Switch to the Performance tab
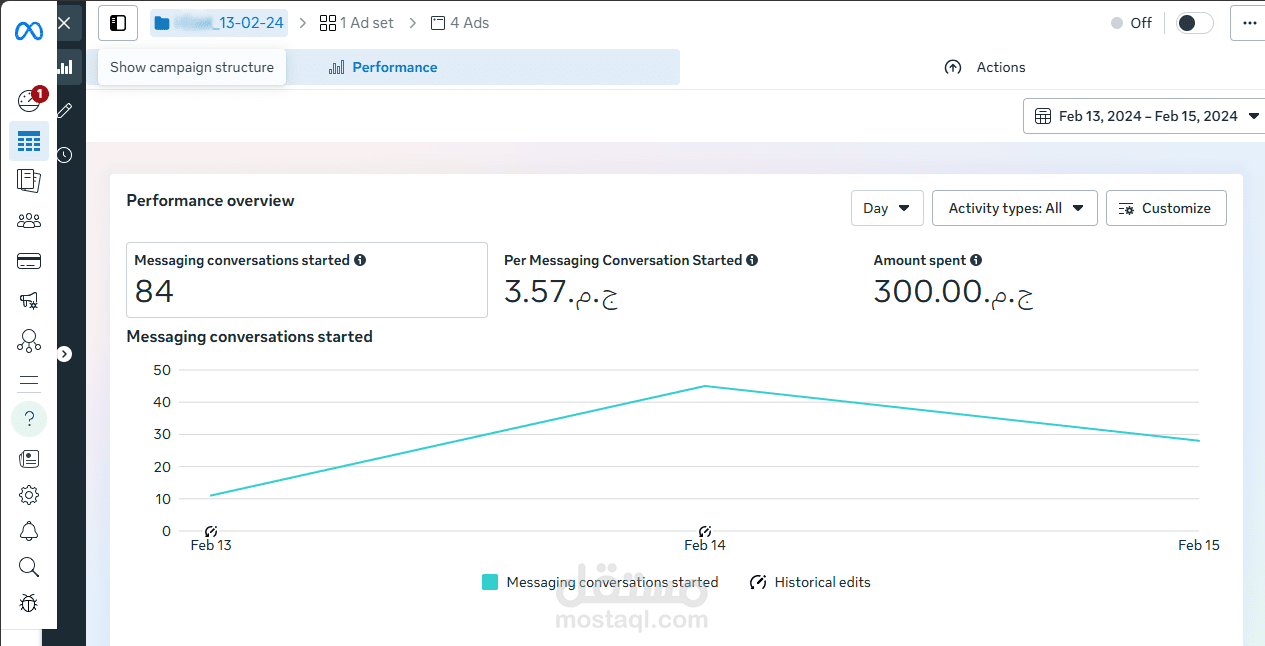The image size is (1265, 646). [383, 67]
